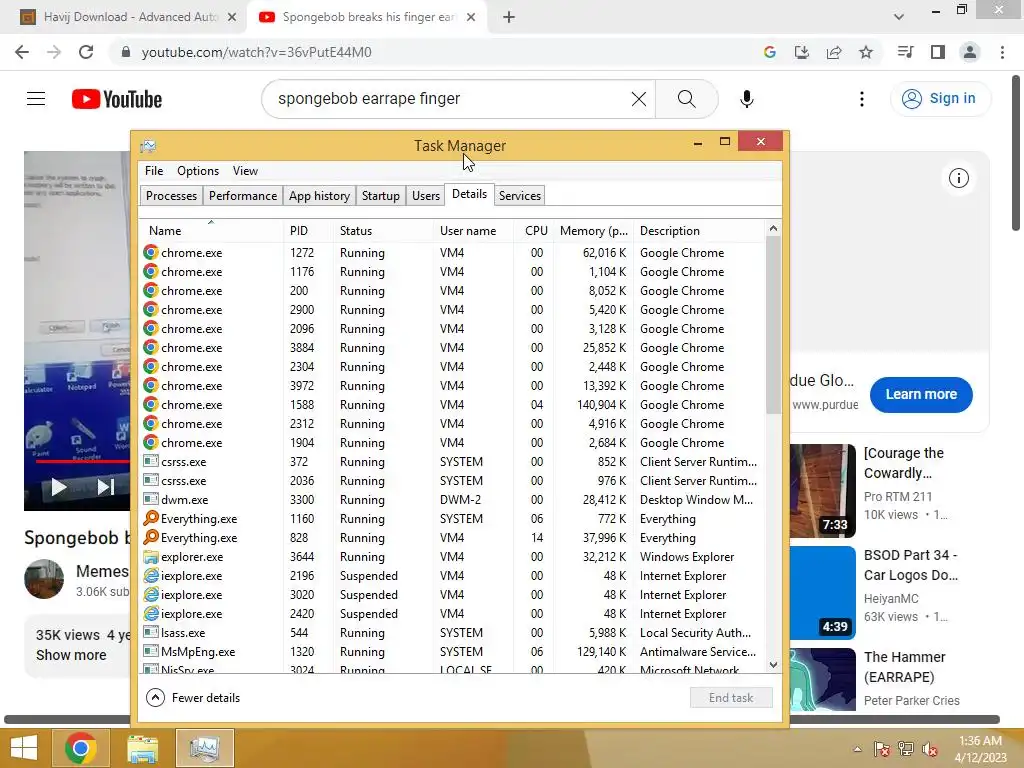Open Windows Start button
Viewport: 1024px width, 768px height.
24,748
